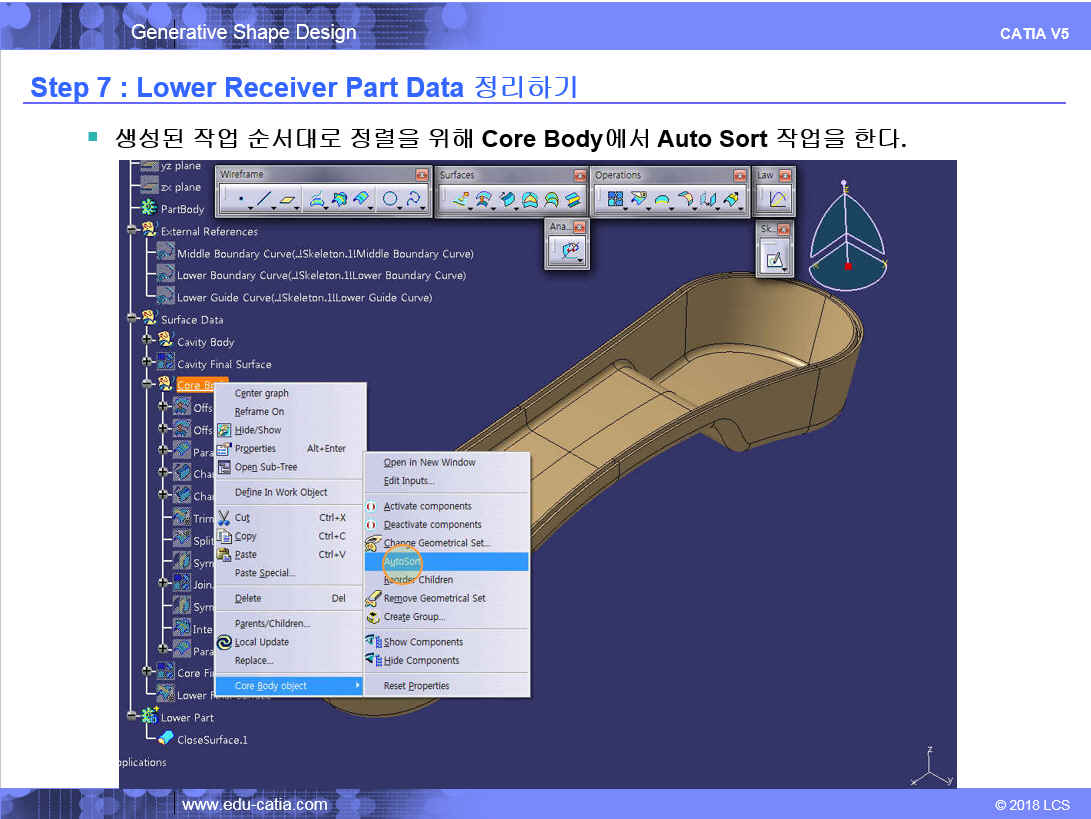Screen dimensions: 1091x819
Task: Select the Line tool in Wireframe toolbar
Action: (x=263, y=200)
